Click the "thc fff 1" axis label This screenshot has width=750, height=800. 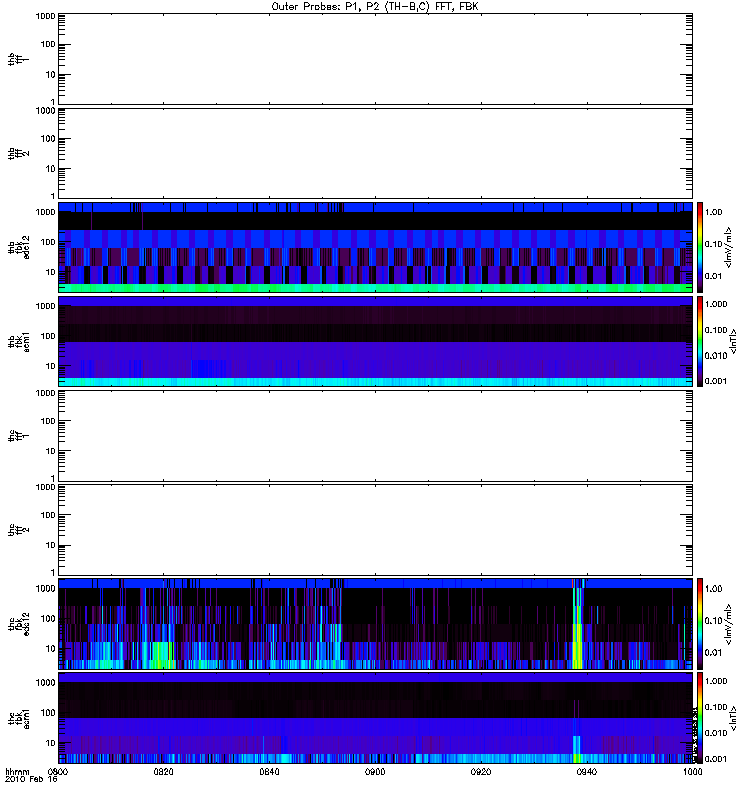[x=19, y=436]
